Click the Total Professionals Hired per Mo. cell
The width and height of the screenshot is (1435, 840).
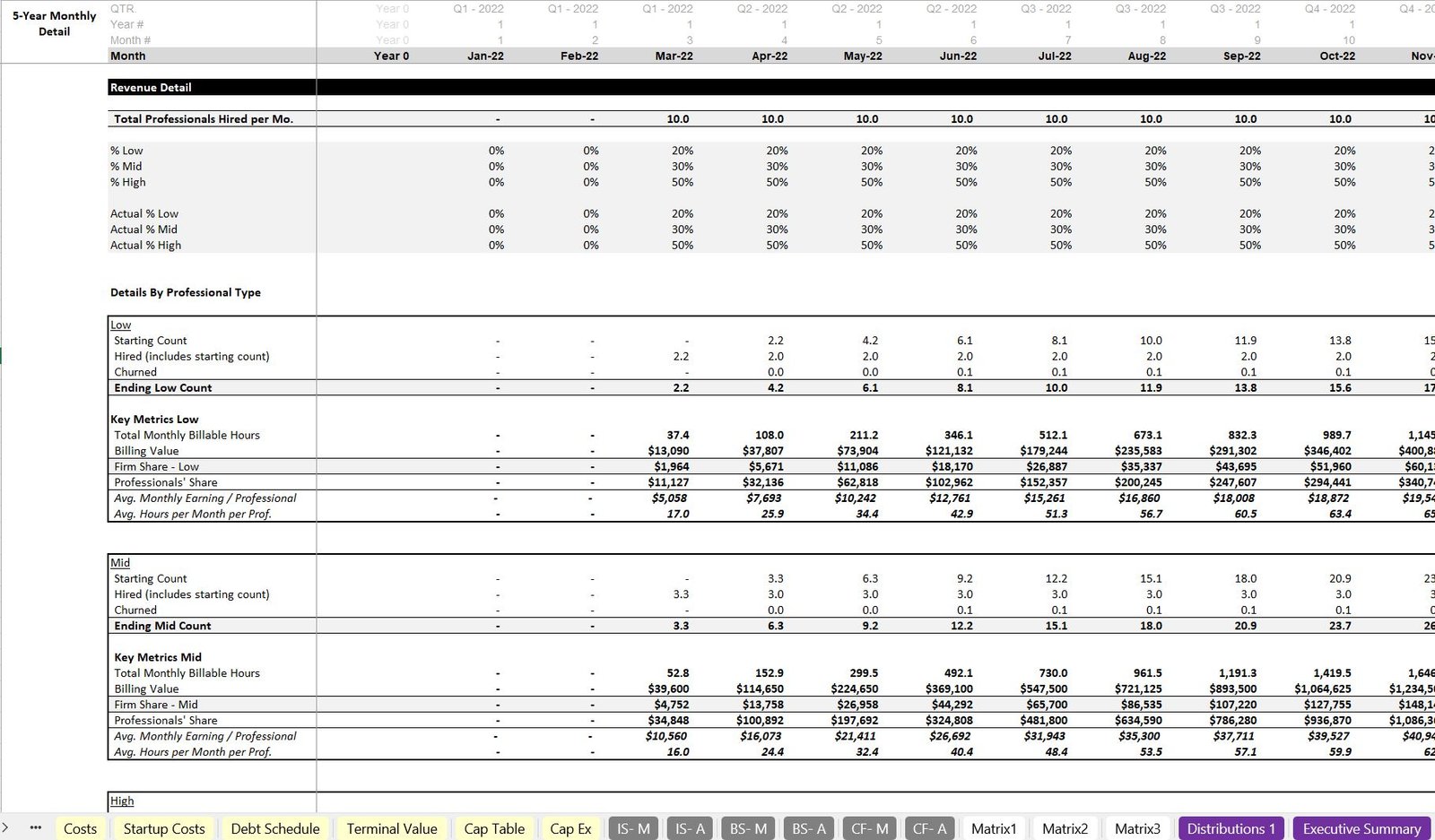coord(204,119)
